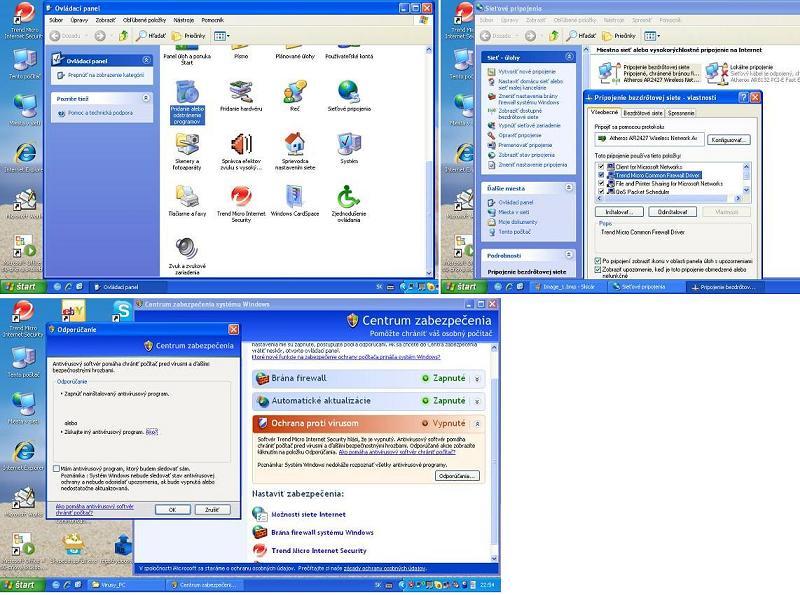Collapse the Pozrite tiež panel
Screen dimensions: 800x595
(146, 98)
